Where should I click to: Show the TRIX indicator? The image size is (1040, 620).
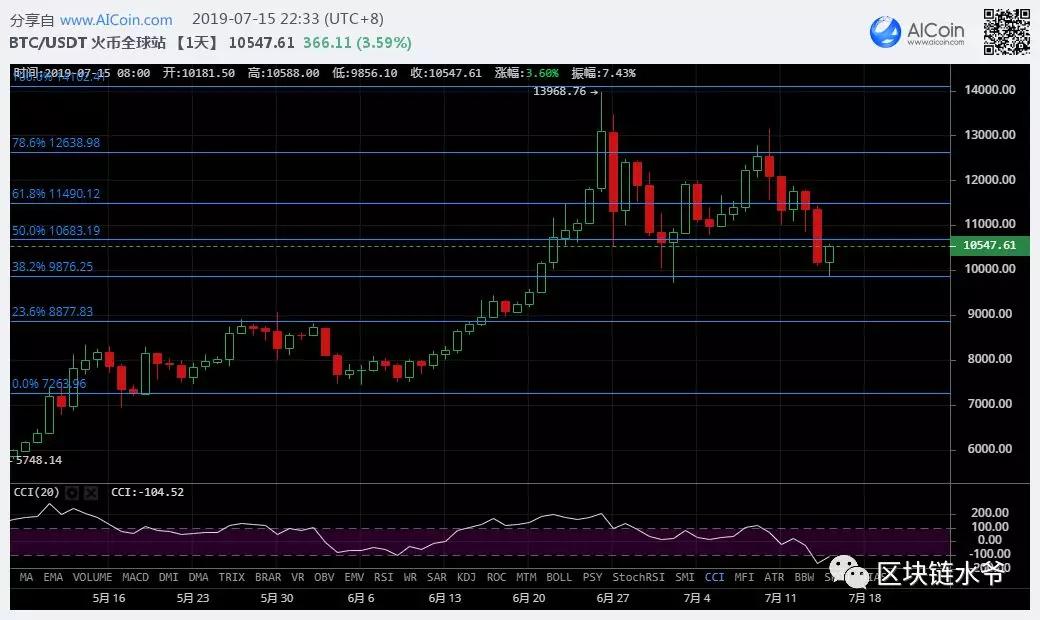(x=231, y=577)
